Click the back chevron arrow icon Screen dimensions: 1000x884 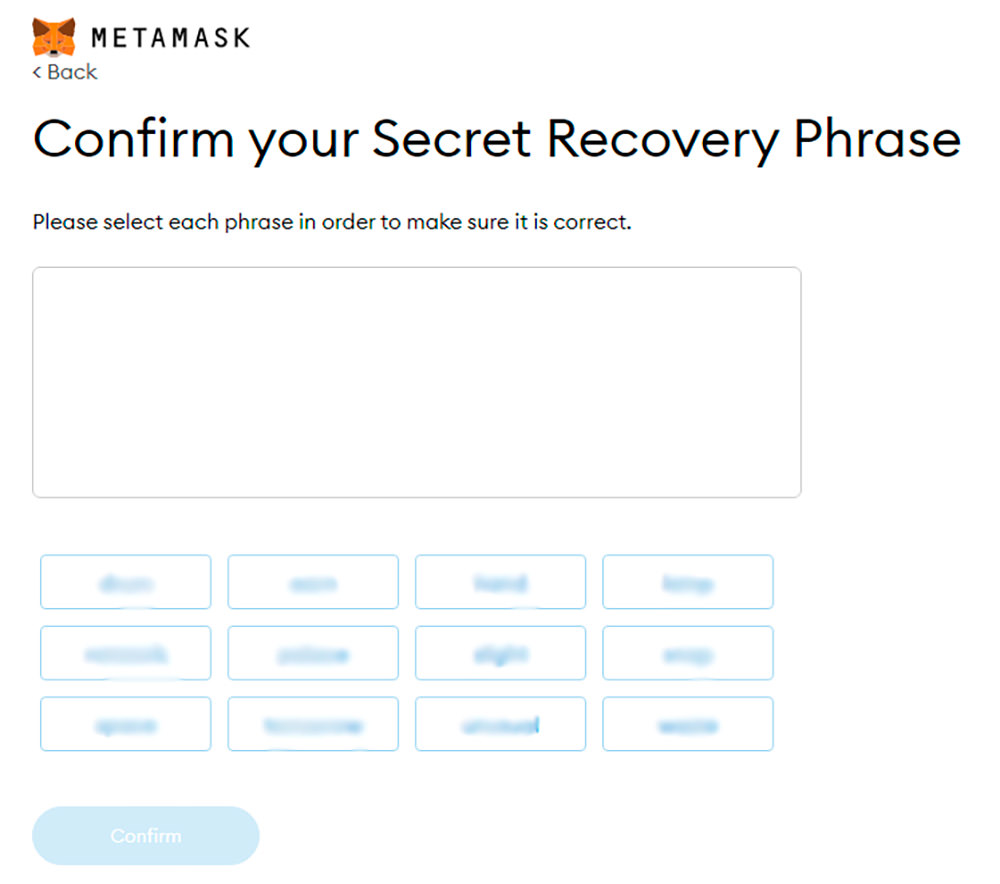[x=37, y=72]
